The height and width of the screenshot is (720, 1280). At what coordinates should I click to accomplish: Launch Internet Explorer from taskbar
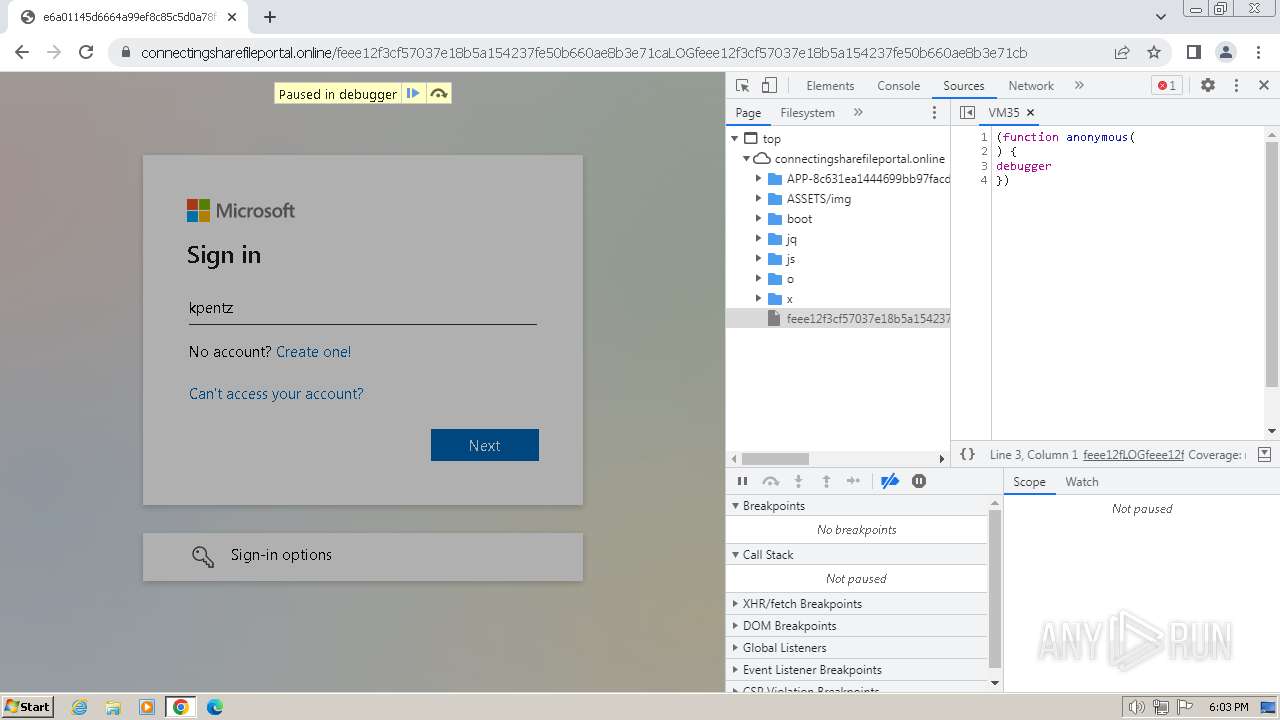[x=79, y=707]
